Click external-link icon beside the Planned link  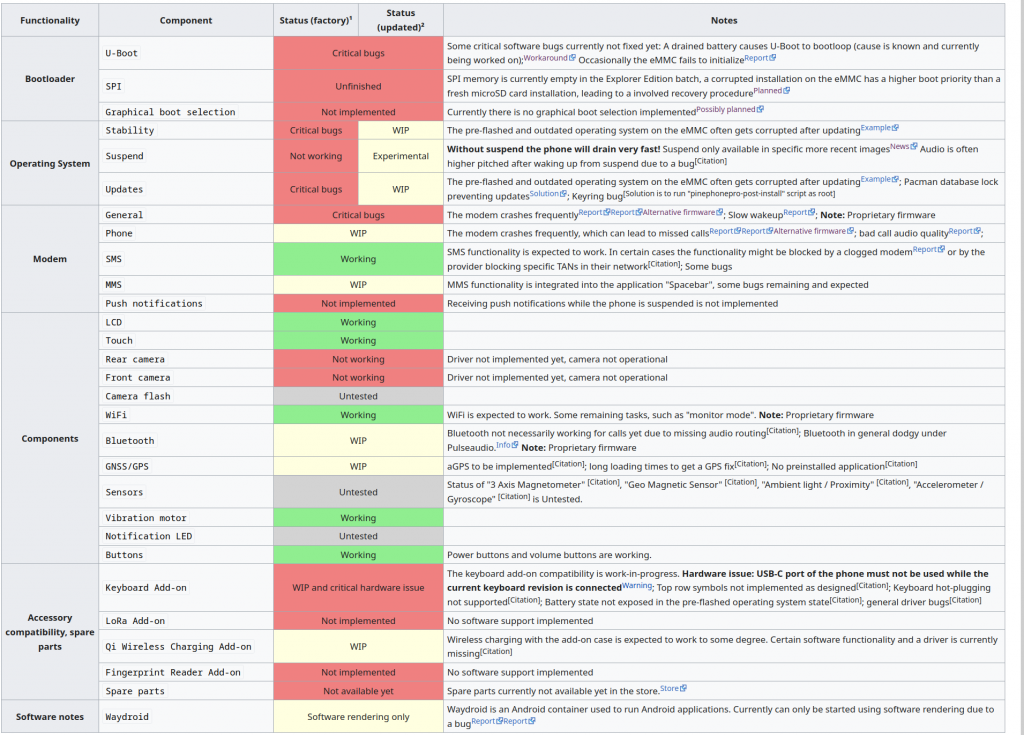point(787,90)
